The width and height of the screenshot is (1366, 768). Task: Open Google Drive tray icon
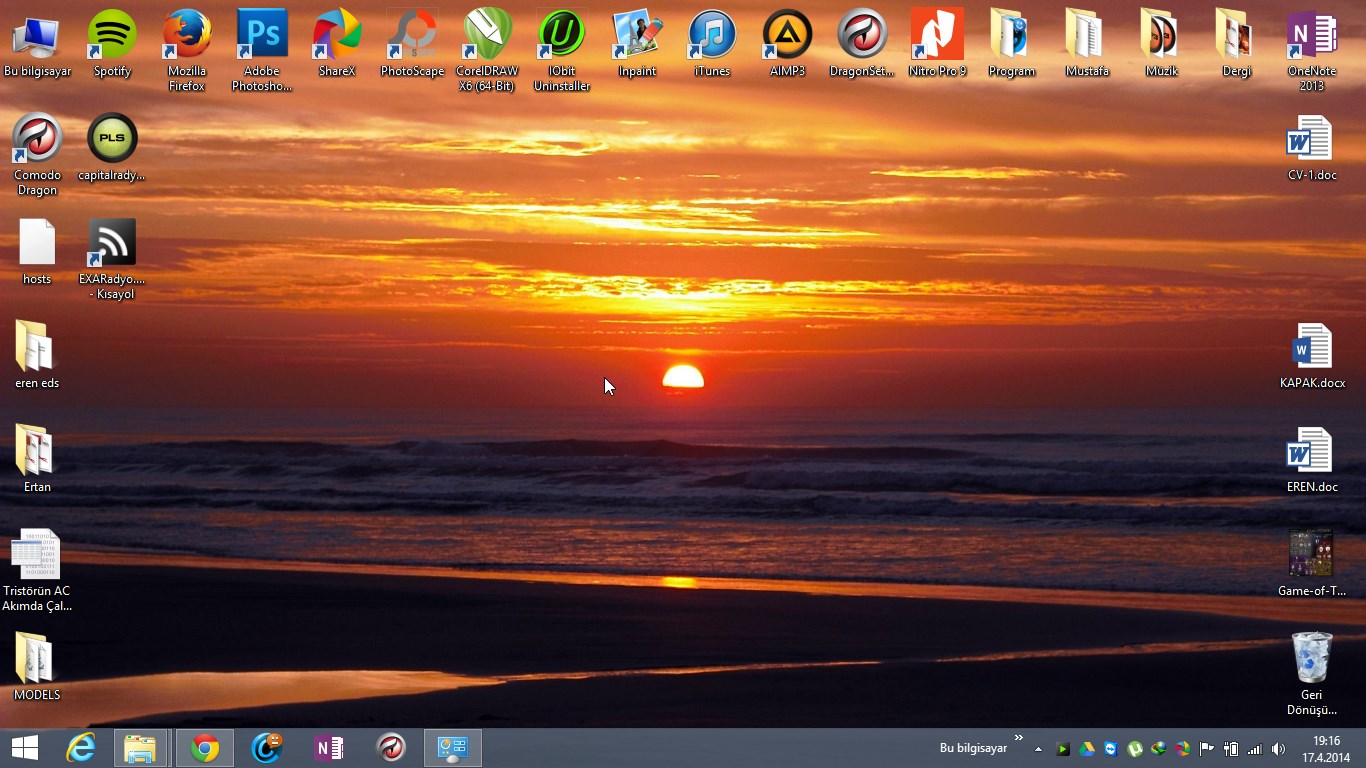click(1087, 749)
